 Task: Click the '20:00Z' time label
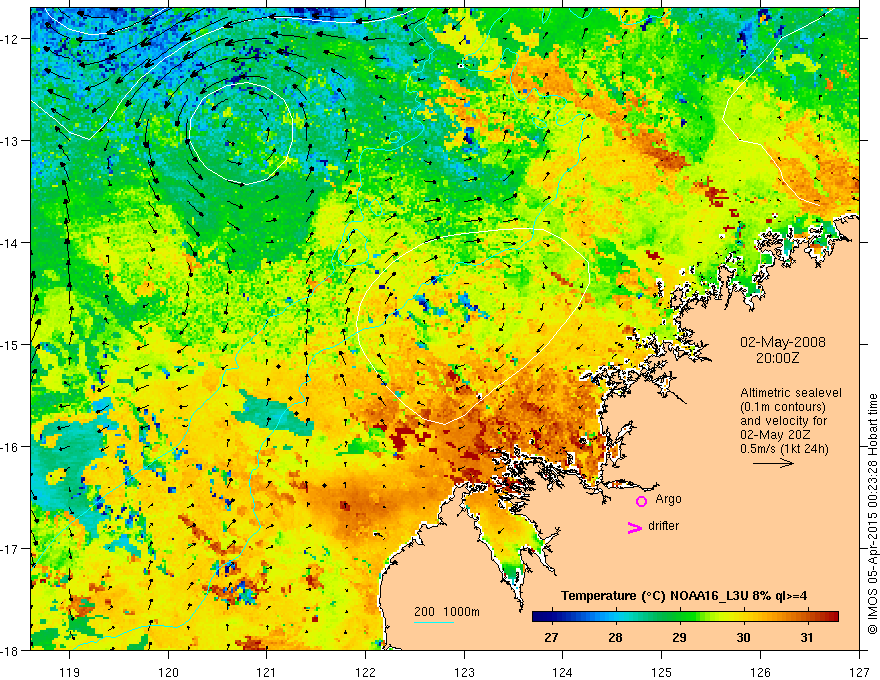click(777, 358)
